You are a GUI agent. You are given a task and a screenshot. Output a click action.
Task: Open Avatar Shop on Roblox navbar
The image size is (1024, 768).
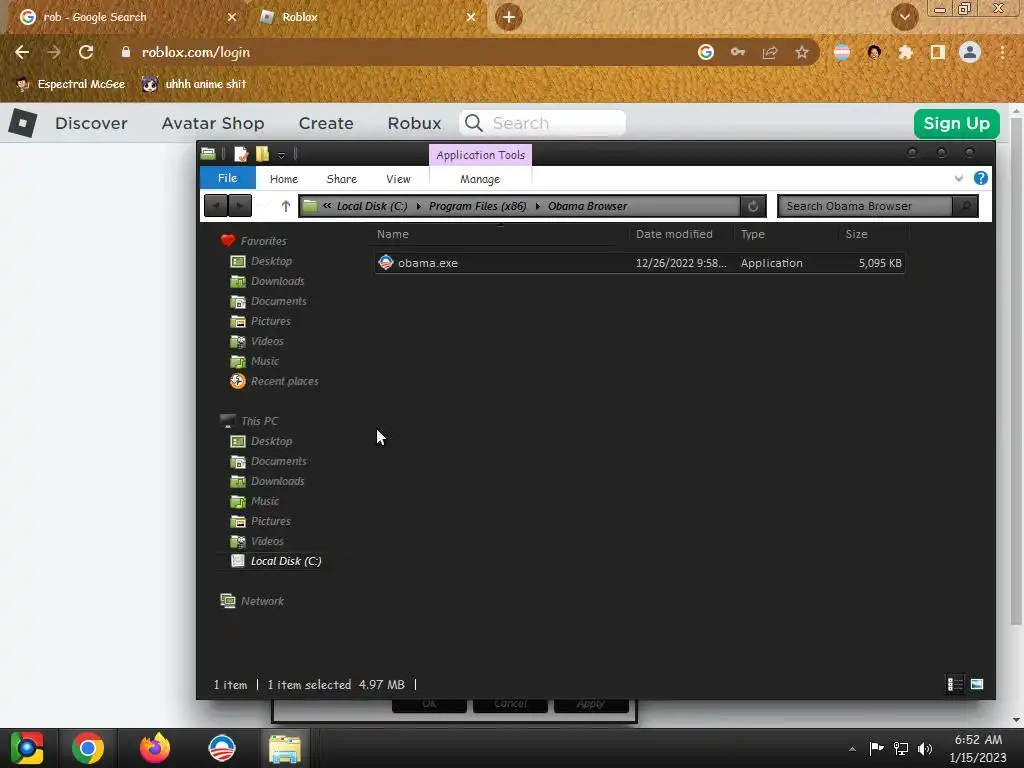(x=213, y=123)
